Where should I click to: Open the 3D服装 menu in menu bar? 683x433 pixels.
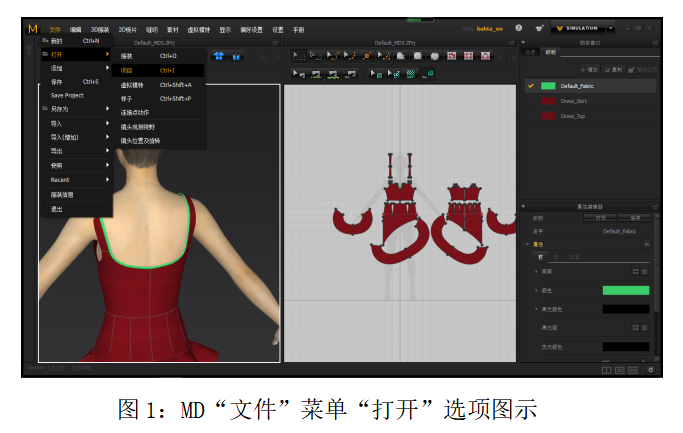[x=101, y=29]
